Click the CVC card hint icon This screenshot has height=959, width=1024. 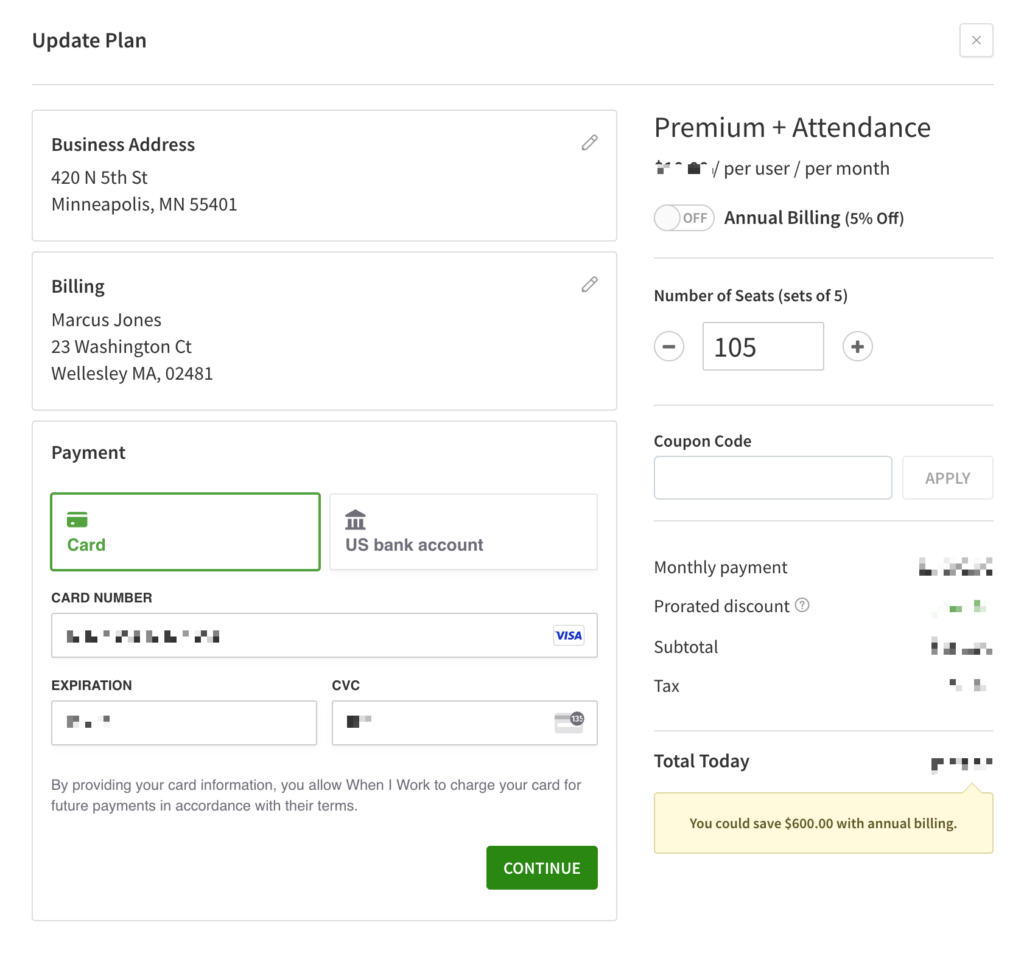pos(569,722)
